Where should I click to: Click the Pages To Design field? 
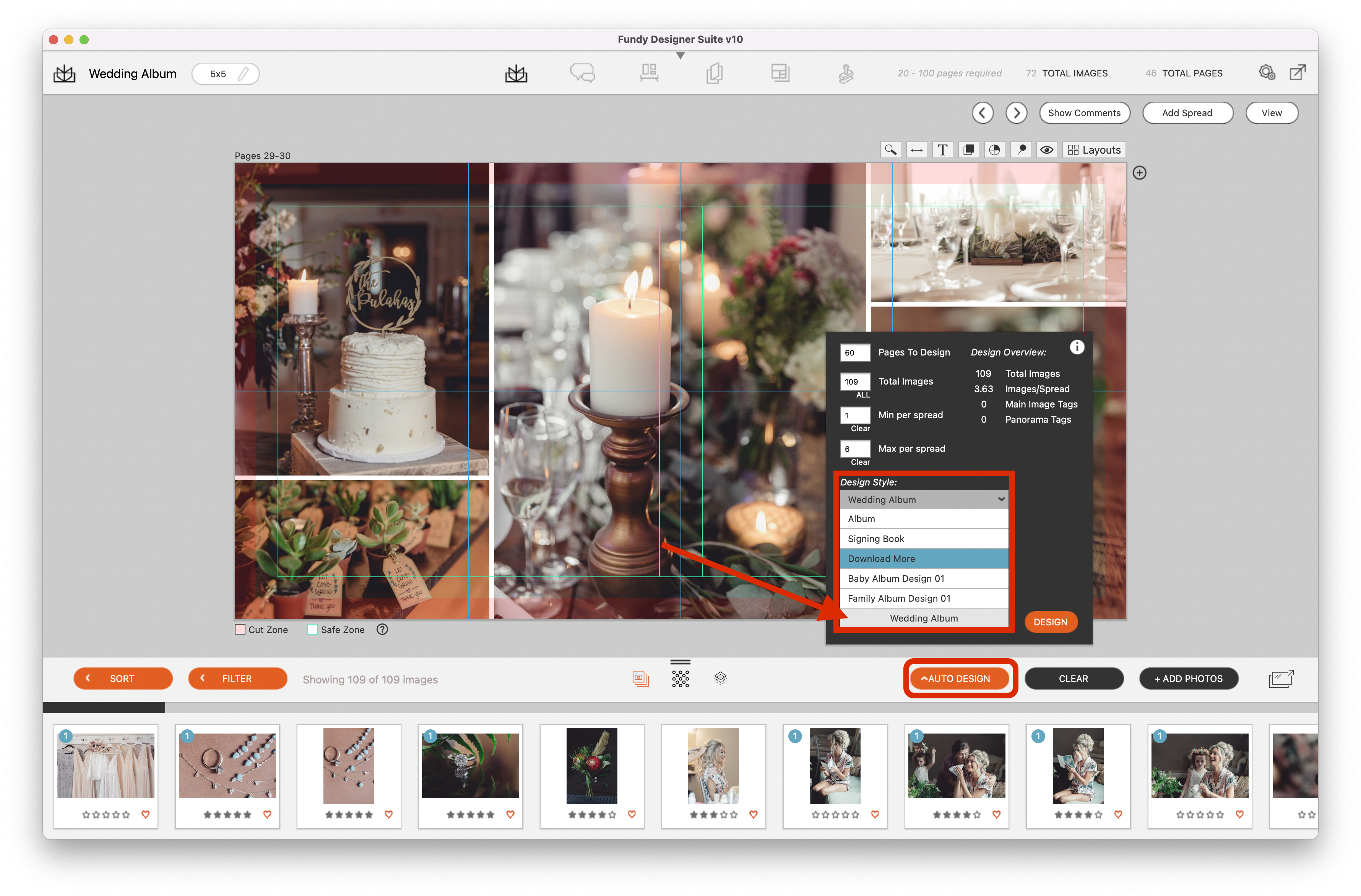tap(855, 352)
